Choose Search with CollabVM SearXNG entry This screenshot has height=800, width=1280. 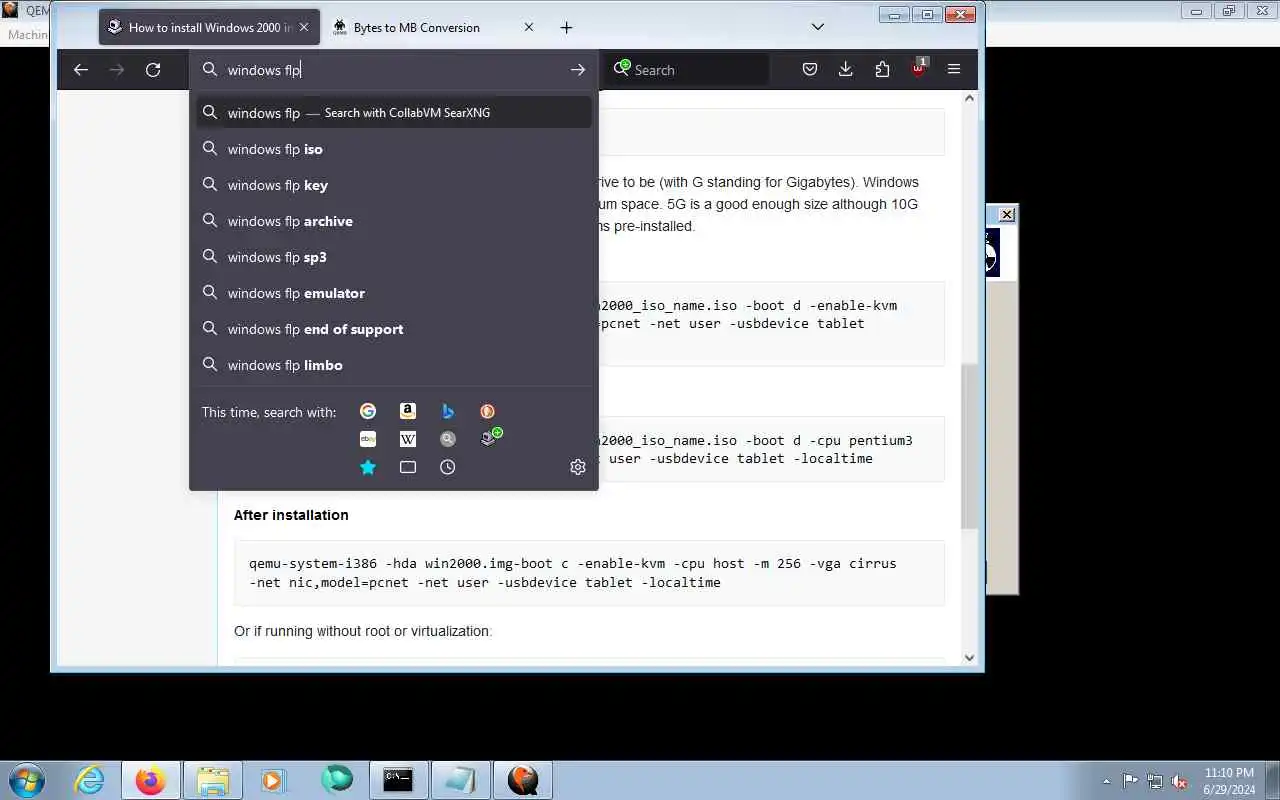click(x=394, y=113)
